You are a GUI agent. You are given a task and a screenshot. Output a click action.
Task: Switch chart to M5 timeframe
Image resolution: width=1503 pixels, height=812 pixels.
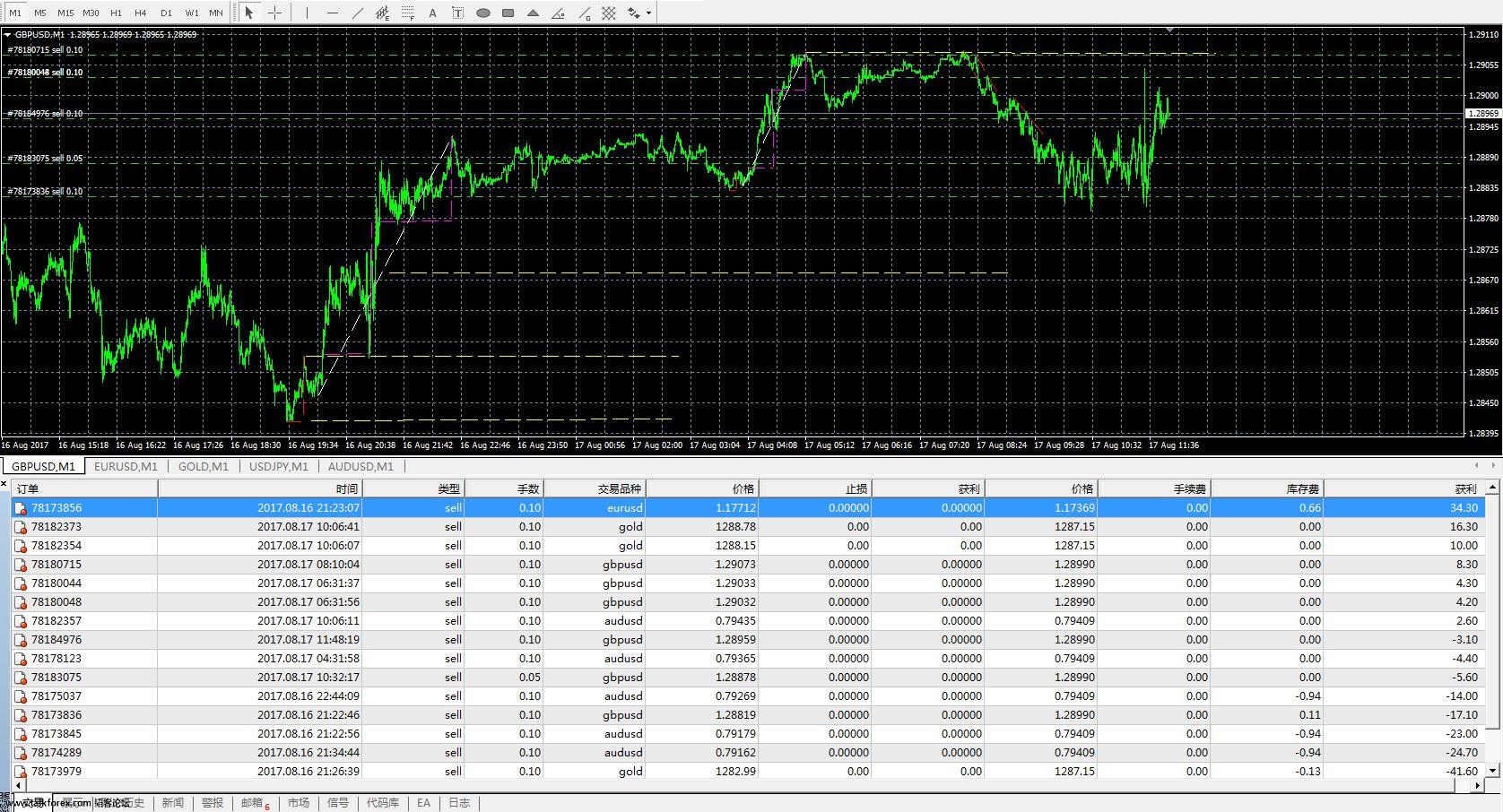pos(40,13)
